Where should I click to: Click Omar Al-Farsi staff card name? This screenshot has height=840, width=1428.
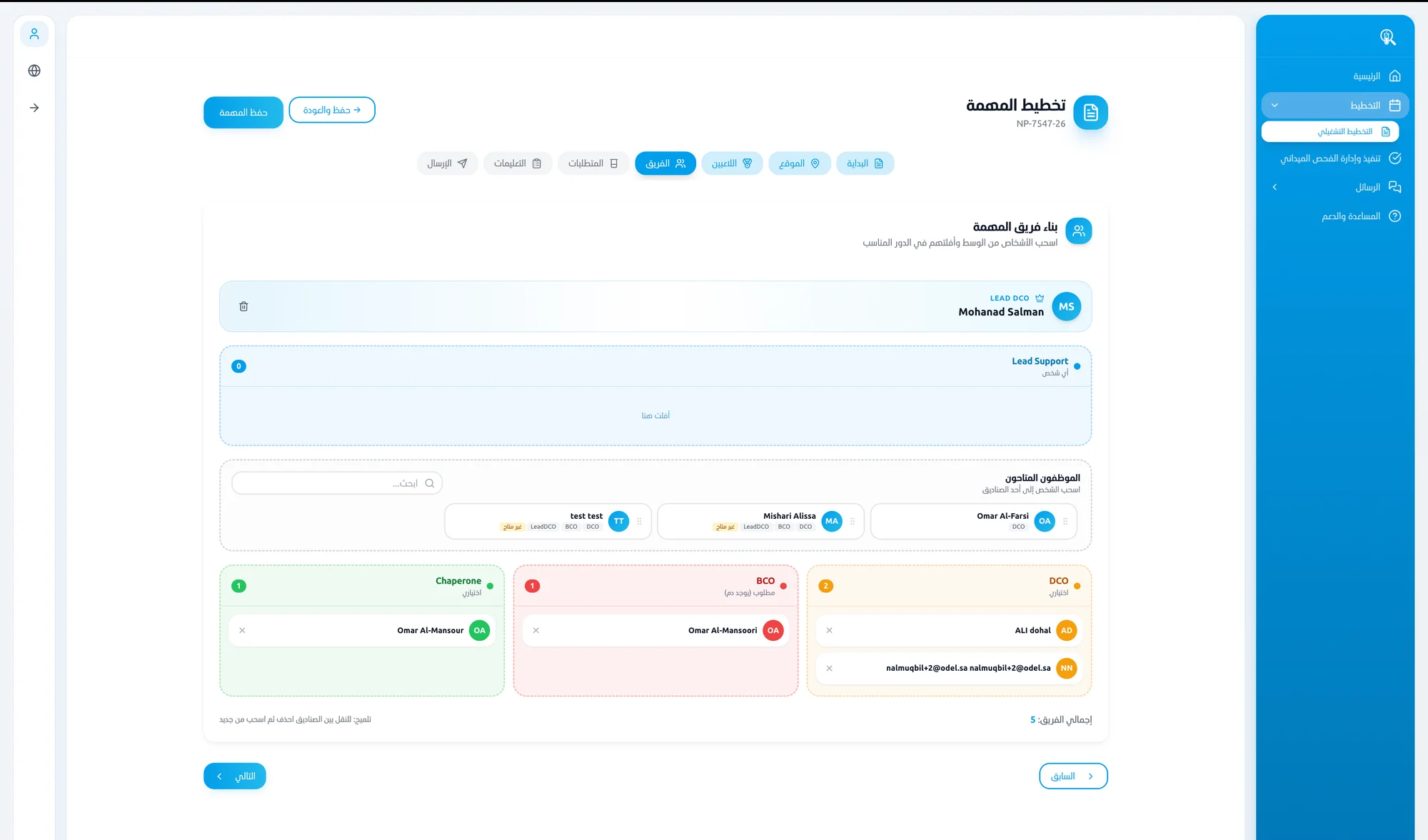coord(1002,516)
